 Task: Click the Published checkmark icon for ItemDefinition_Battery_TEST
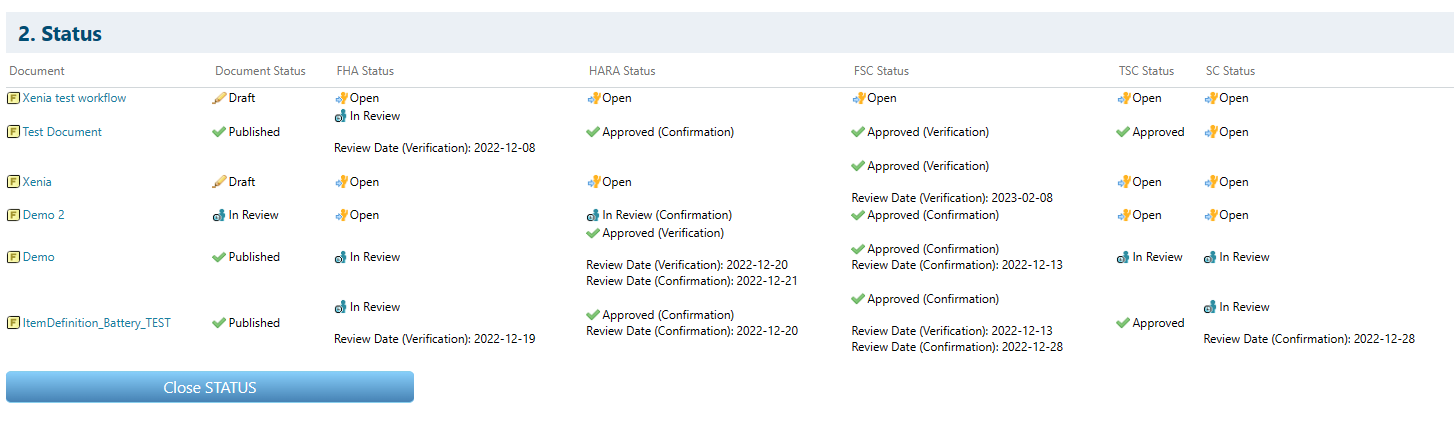coord(219,323)
